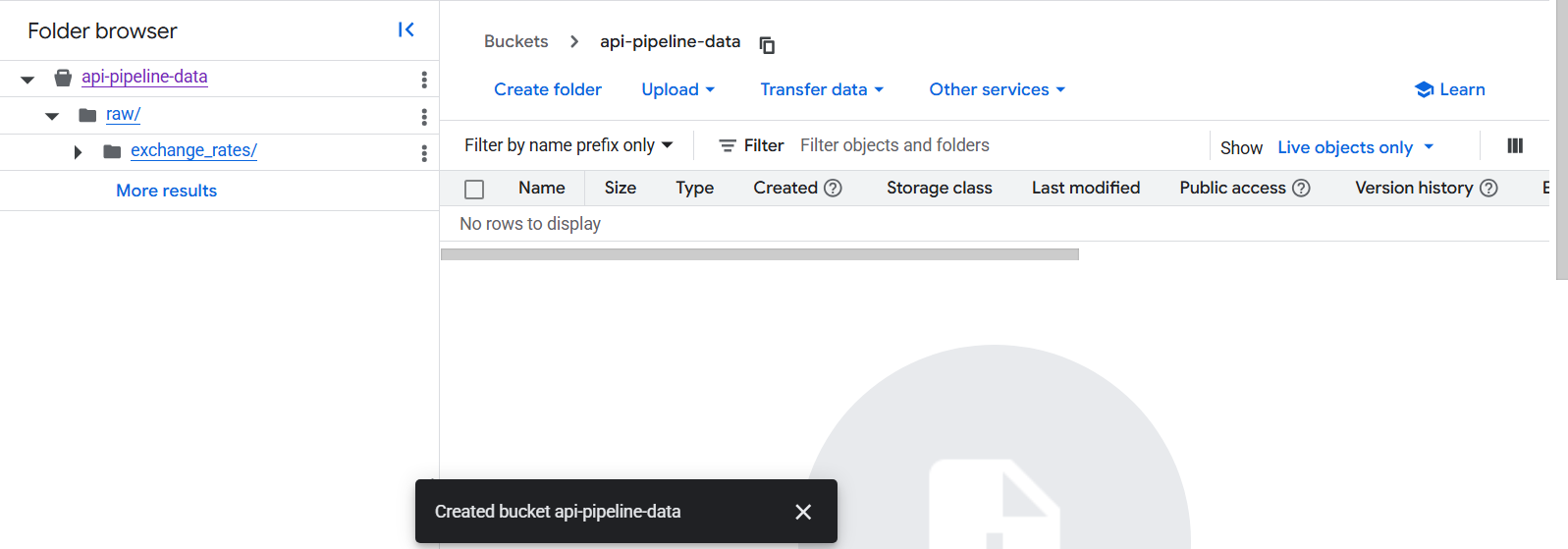Load More results in folder browser
1568x549 pixels.
[x=166, y=191]
